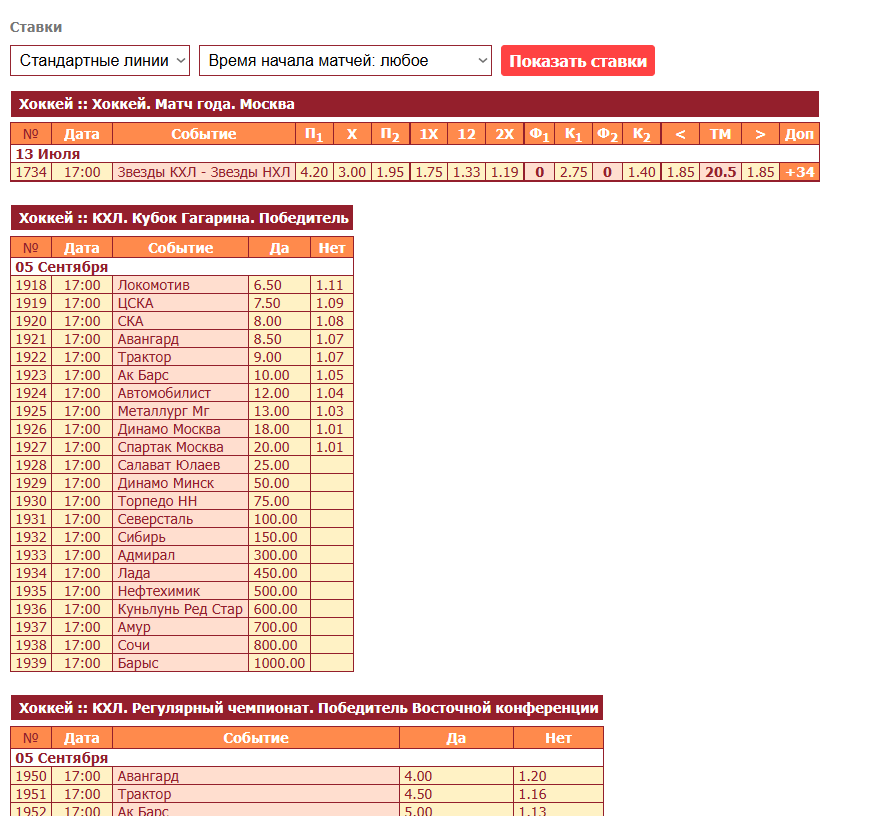Click the 9.00 odds for Трактор

tap(279, 357)
